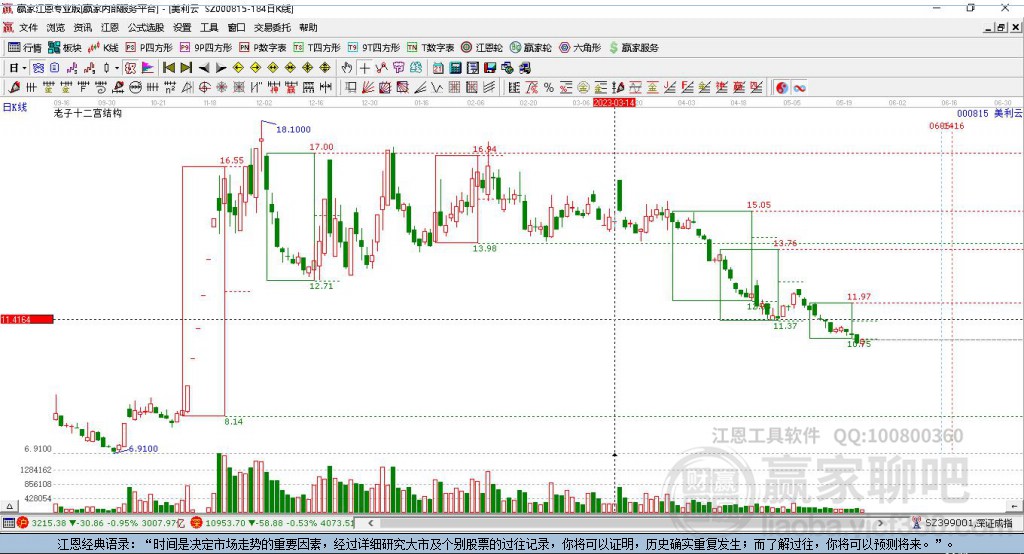Open 赢家服务 with dollar icon
Viewport: 1024px width, 554px height.
point(634,48)
